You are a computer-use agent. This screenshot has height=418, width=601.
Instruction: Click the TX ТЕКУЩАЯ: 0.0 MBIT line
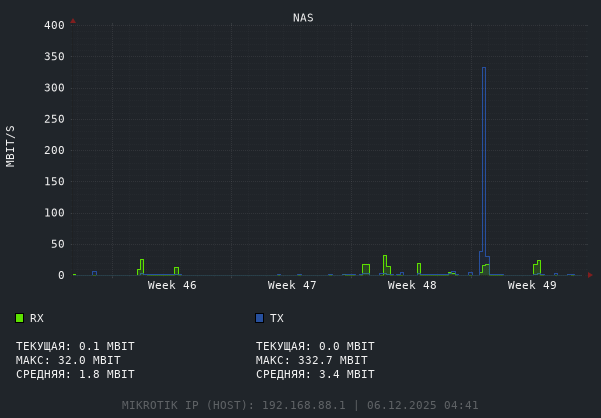(x=315, y=346)
